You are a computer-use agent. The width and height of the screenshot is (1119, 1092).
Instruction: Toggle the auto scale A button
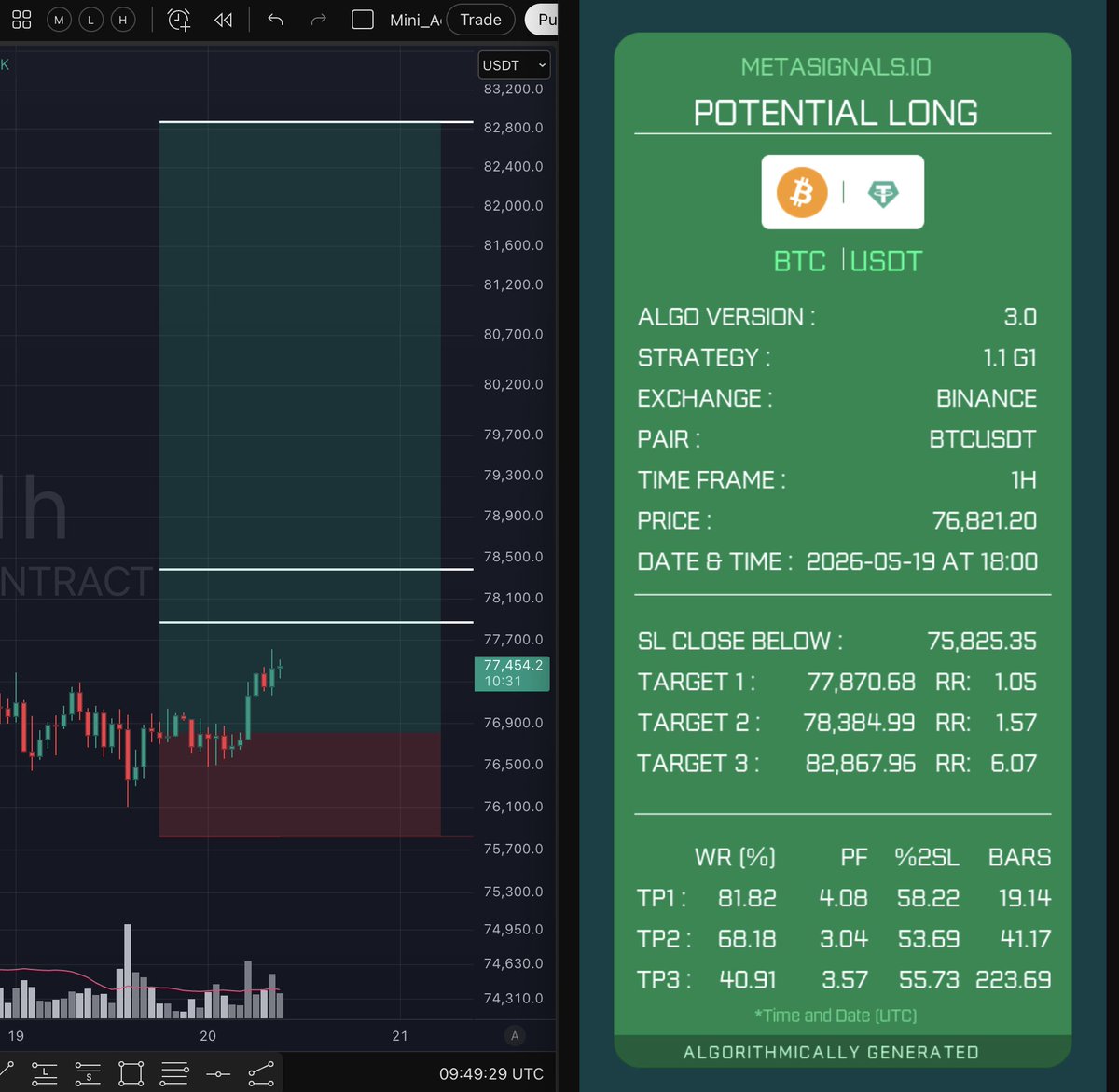515,1036
